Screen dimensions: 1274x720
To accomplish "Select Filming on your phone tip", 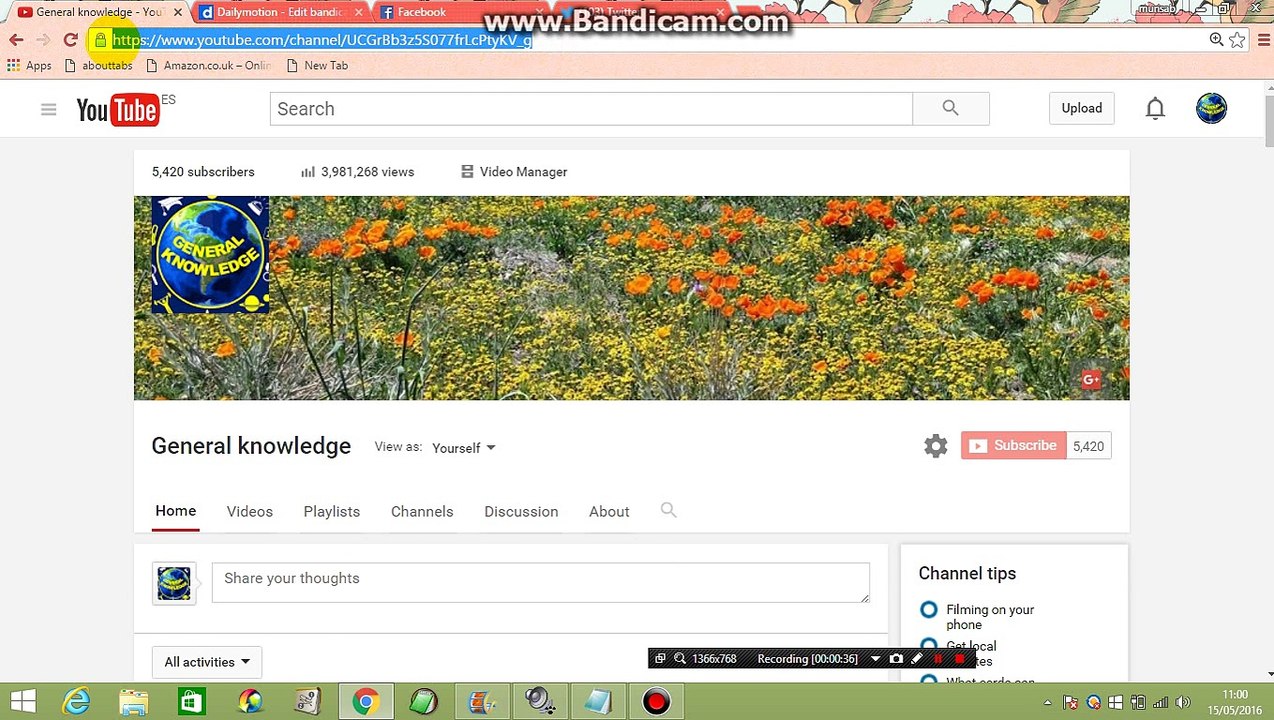I will tap(929, 610).
